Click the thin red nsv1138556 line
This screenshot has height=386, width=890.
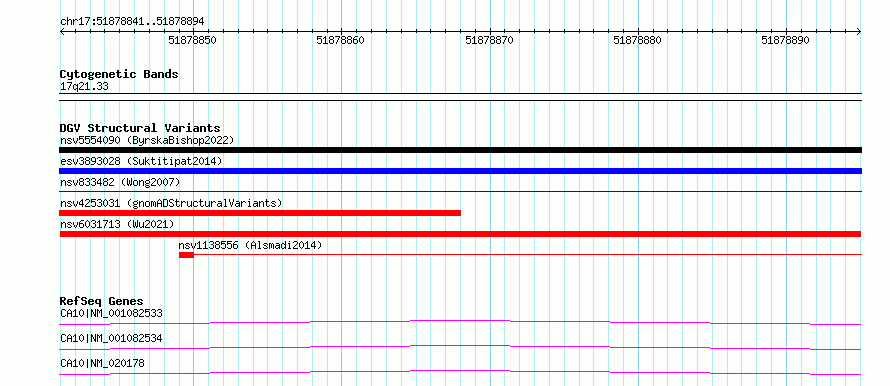(x=527, y=255)
